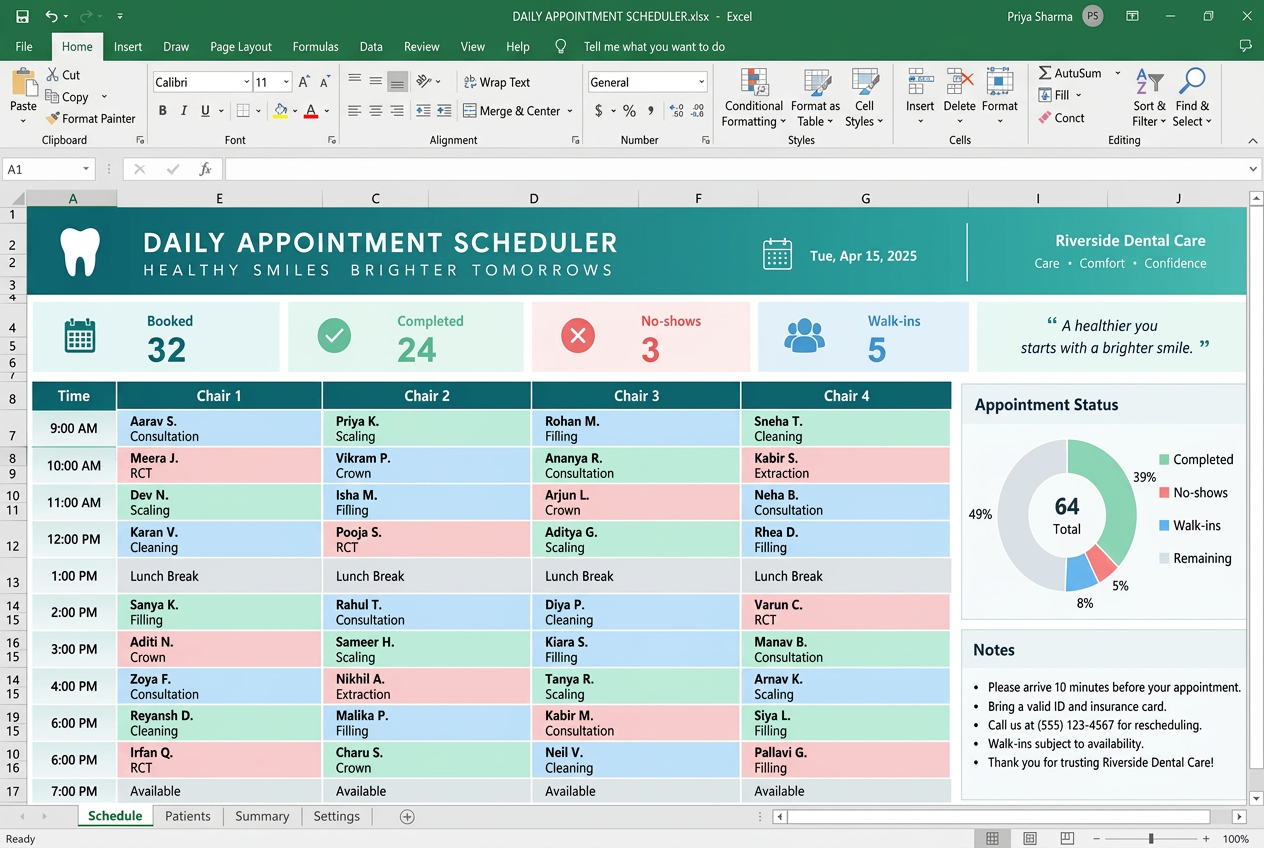This screenshot has height=848, width=1264.
Task: Increase font size with larger A icon
Action: pyautogui.click(x=305, y=82)
